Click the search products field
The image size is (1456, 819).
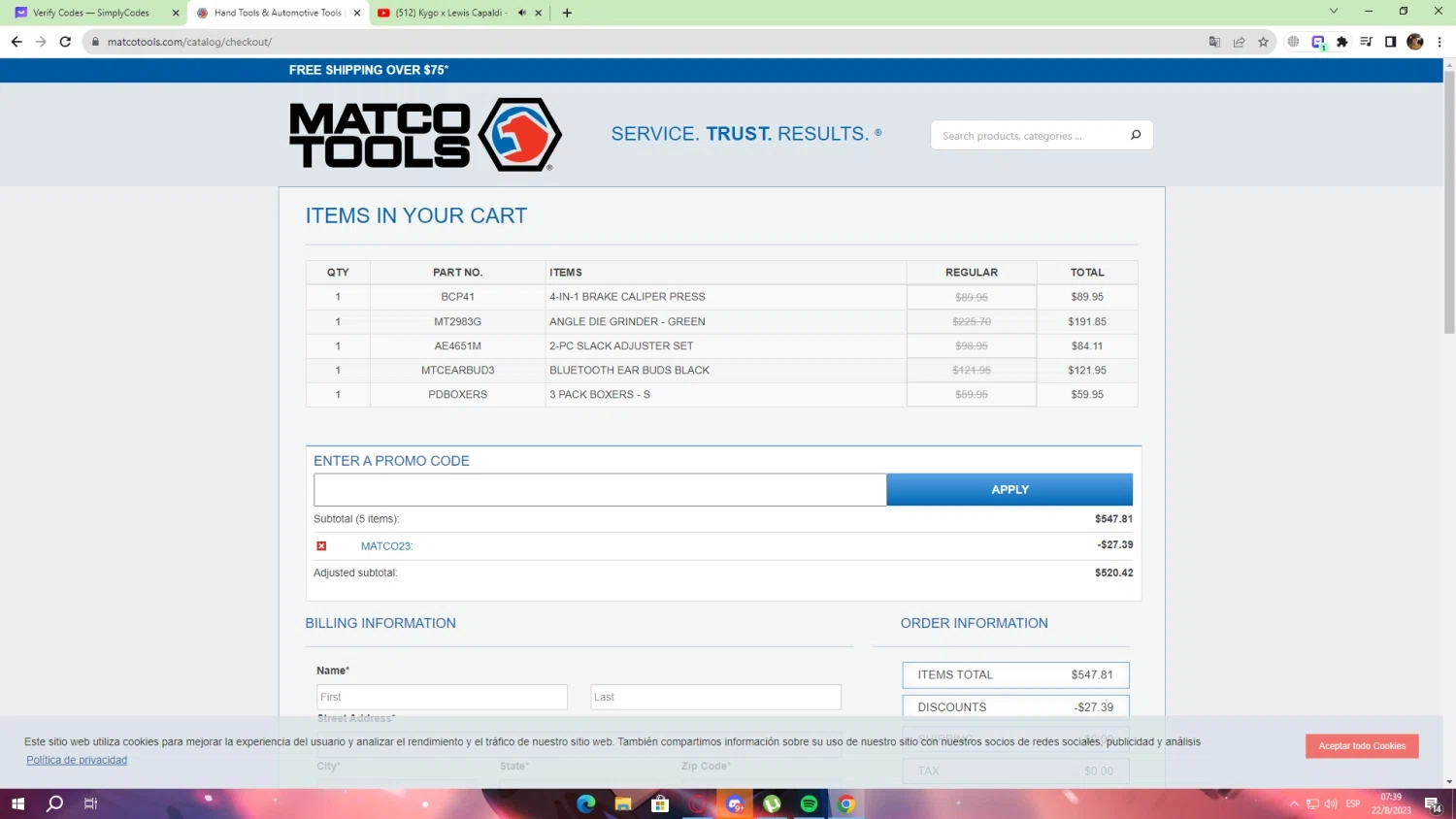[1029, 136]
